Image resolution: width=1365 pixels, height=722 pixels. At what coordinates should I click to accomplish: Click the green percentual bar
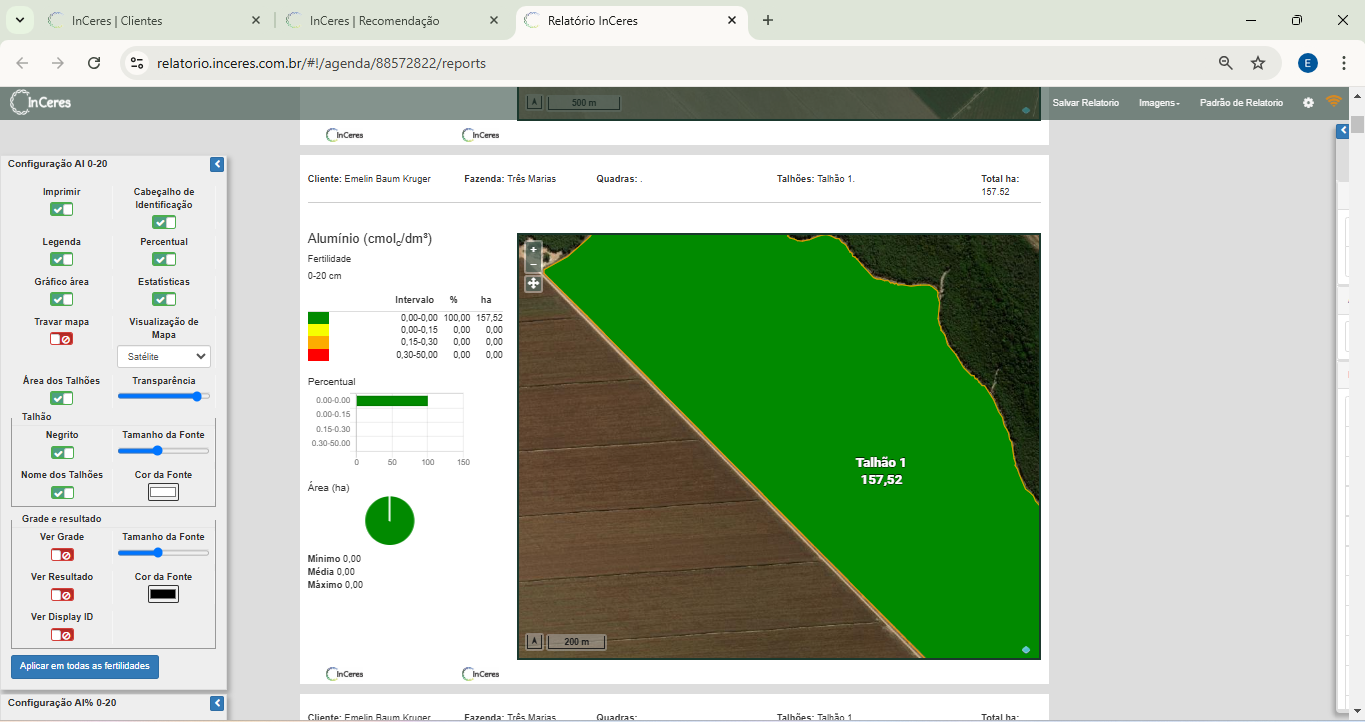pyautogui.click(x=392, y=400)
